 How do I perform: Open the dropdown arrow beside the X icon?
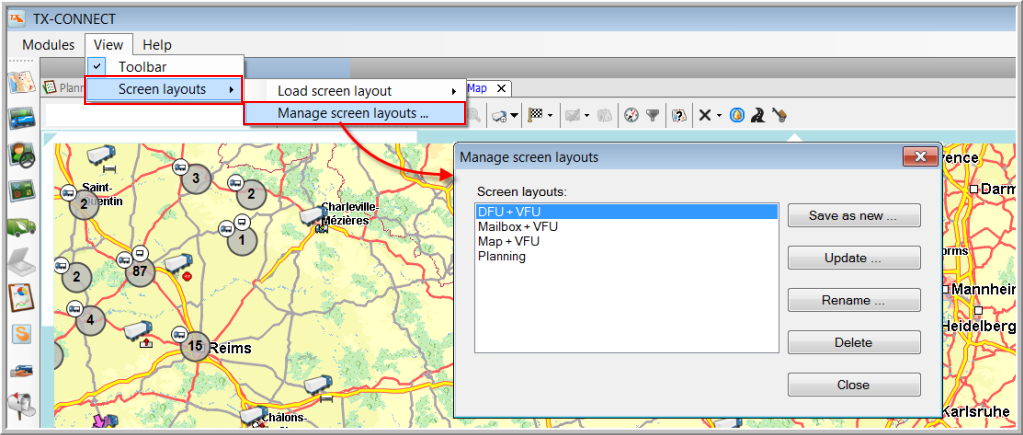point(719,116)
